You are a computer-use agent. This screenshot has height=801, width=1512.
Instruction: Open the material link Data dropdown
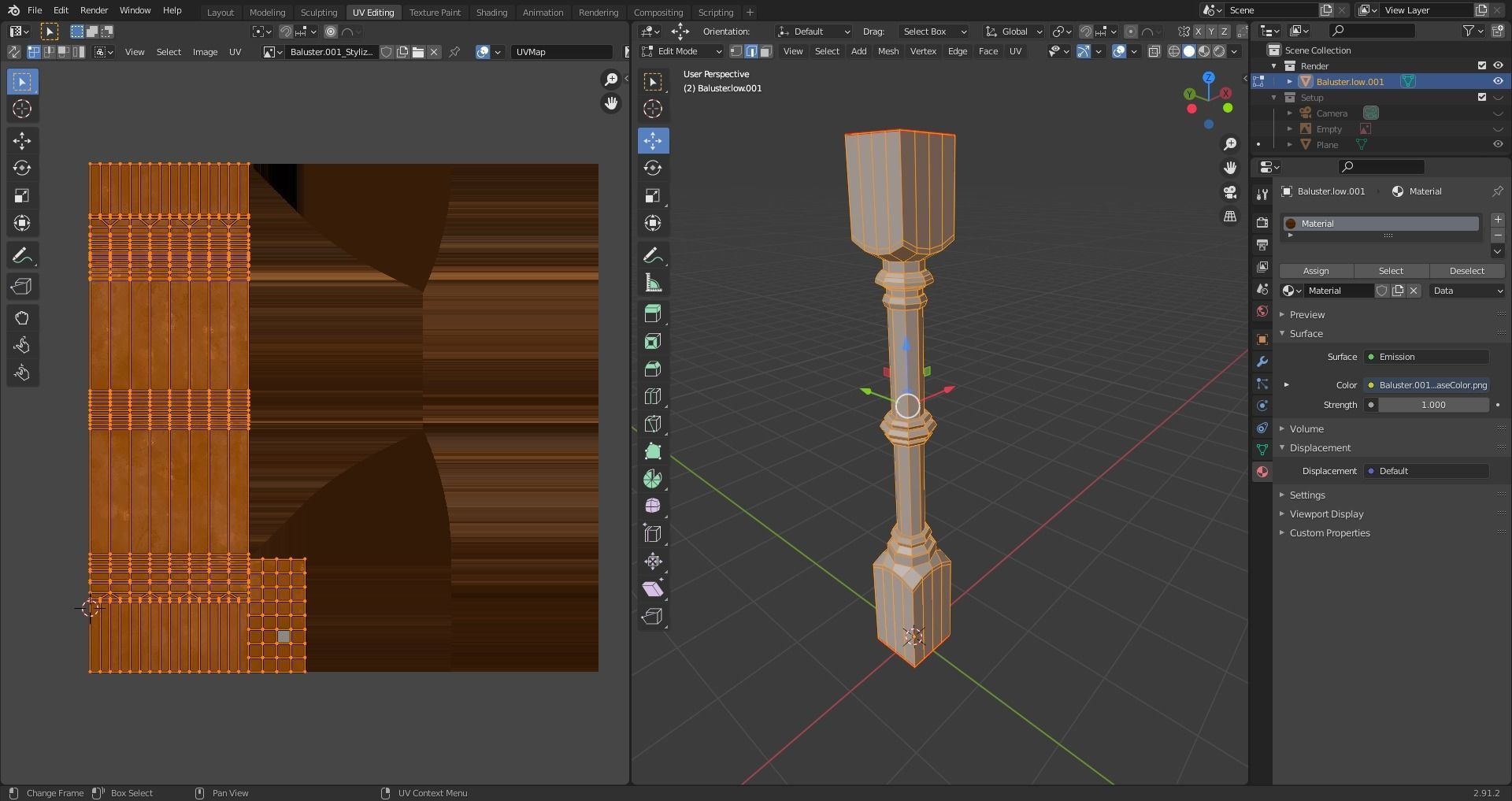point(1467,291)
